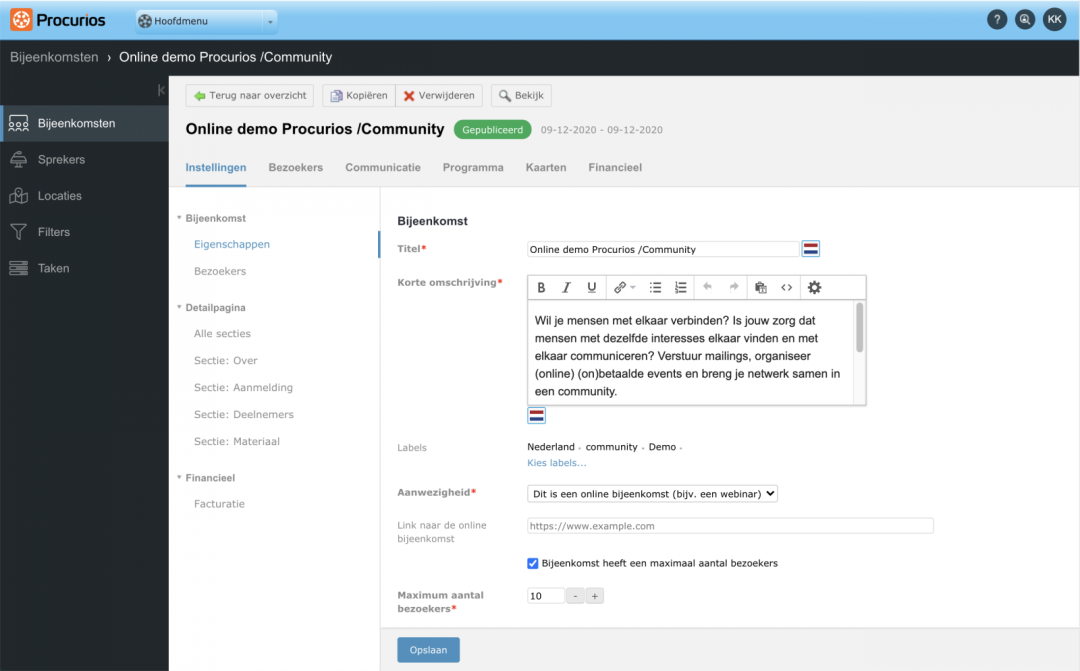This screenshot has height=671, width=1080.
Task: Collapse the left sidebar
Action: click(x=160, y=90)
